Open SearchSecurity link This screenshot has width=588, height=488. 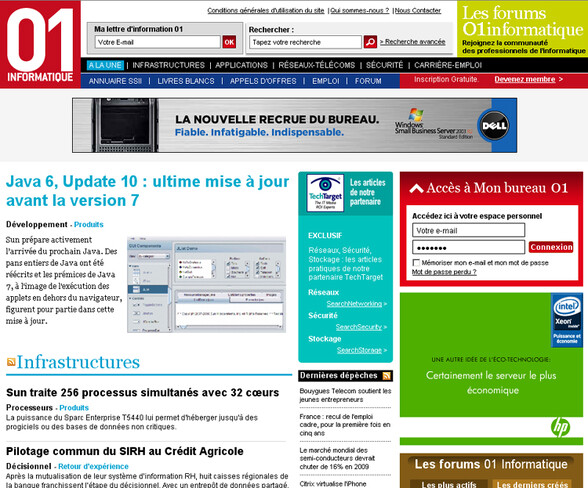point(358,327)
